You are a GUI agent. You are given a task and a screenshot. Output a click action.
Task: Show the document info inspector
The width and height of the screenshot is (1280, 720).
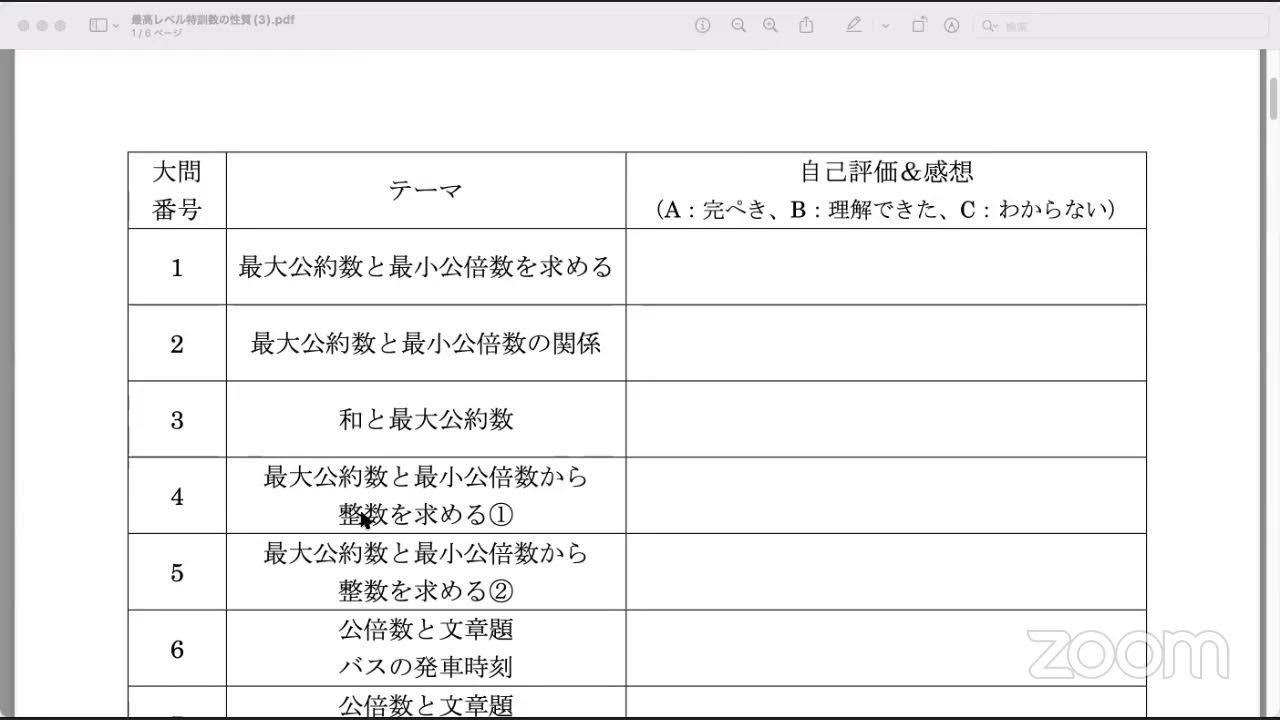(x=703, y=25)
